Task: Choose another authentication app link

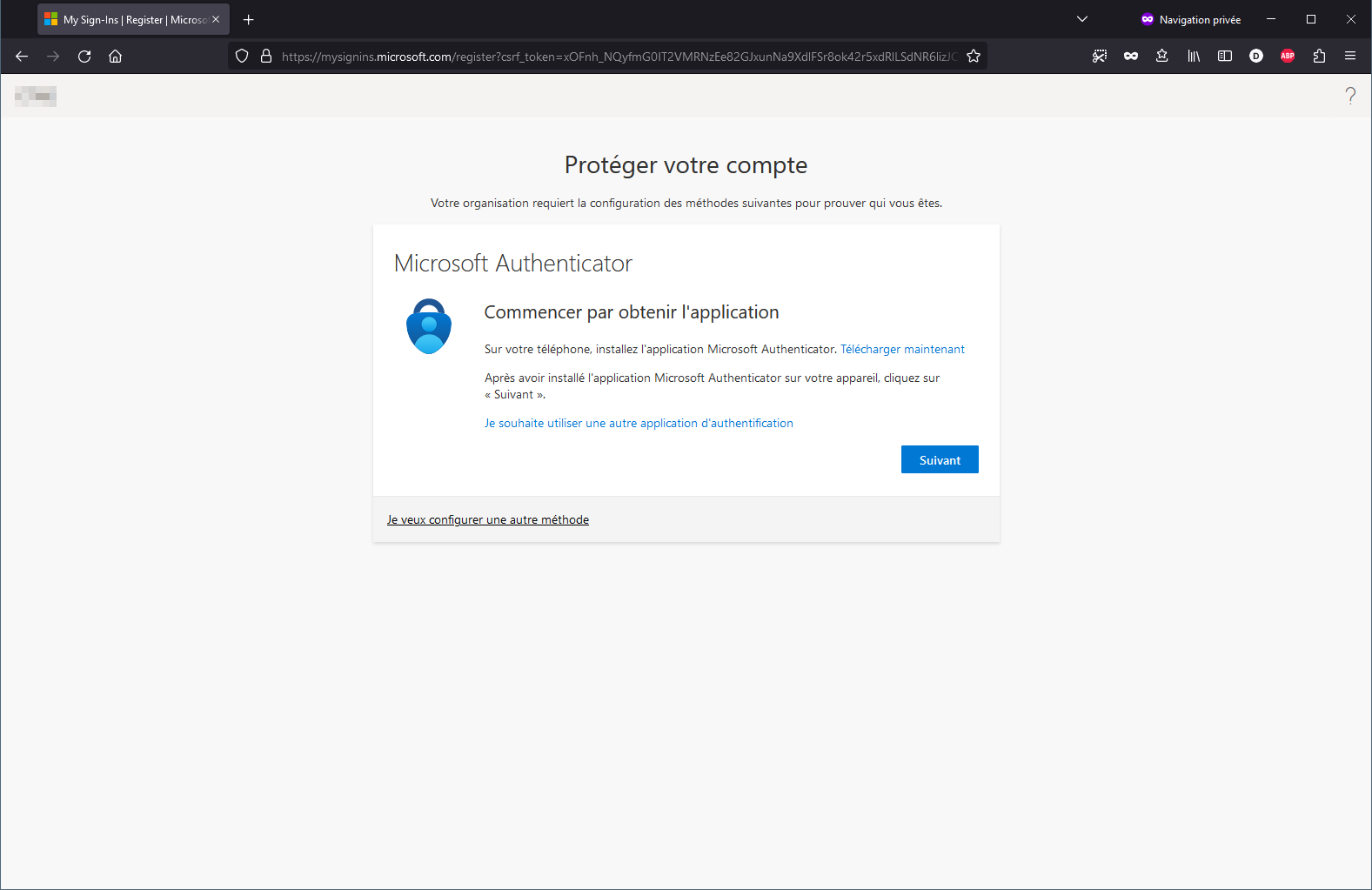Action: 639,423
